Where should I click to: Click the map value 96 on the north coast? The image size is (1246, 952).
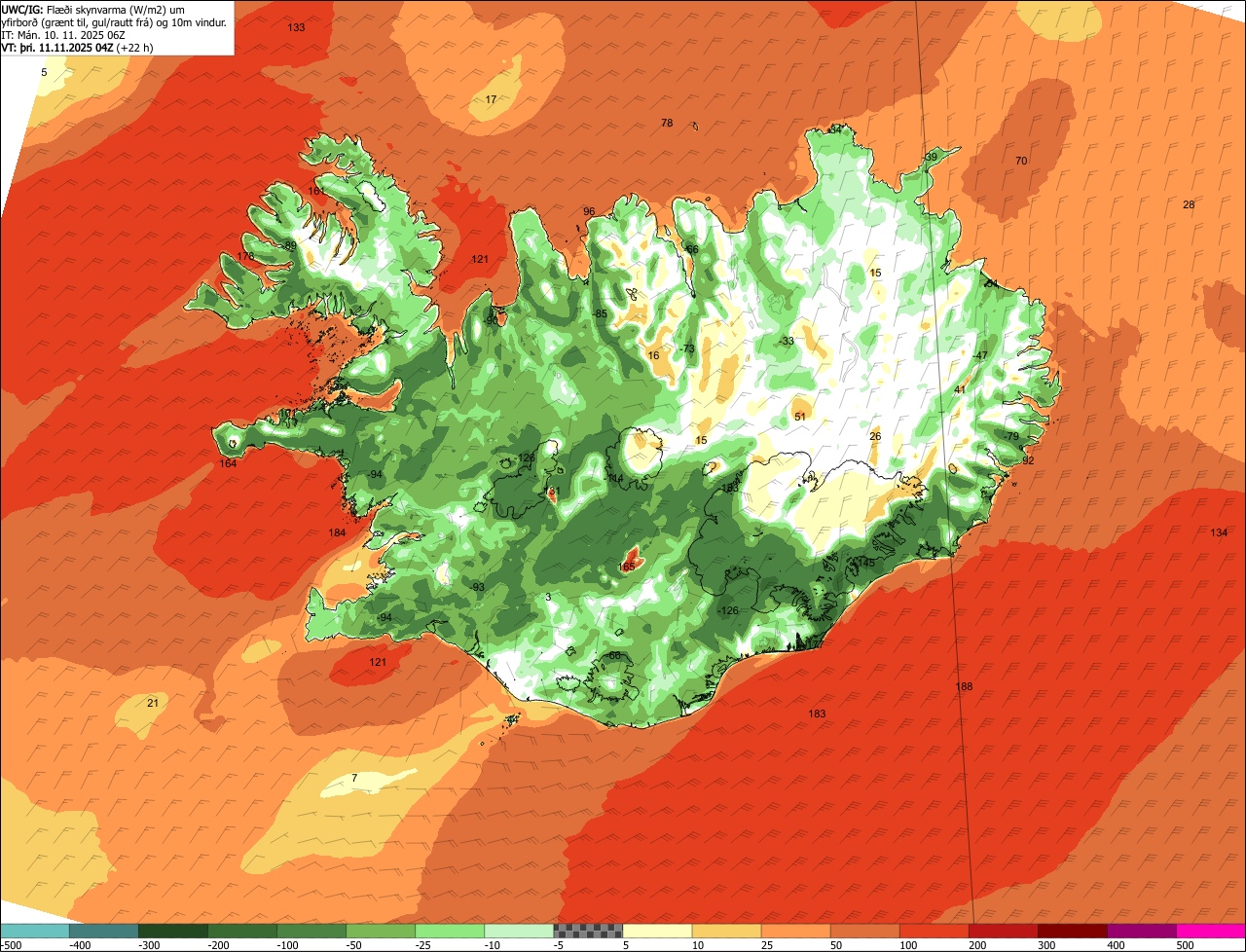589,211
